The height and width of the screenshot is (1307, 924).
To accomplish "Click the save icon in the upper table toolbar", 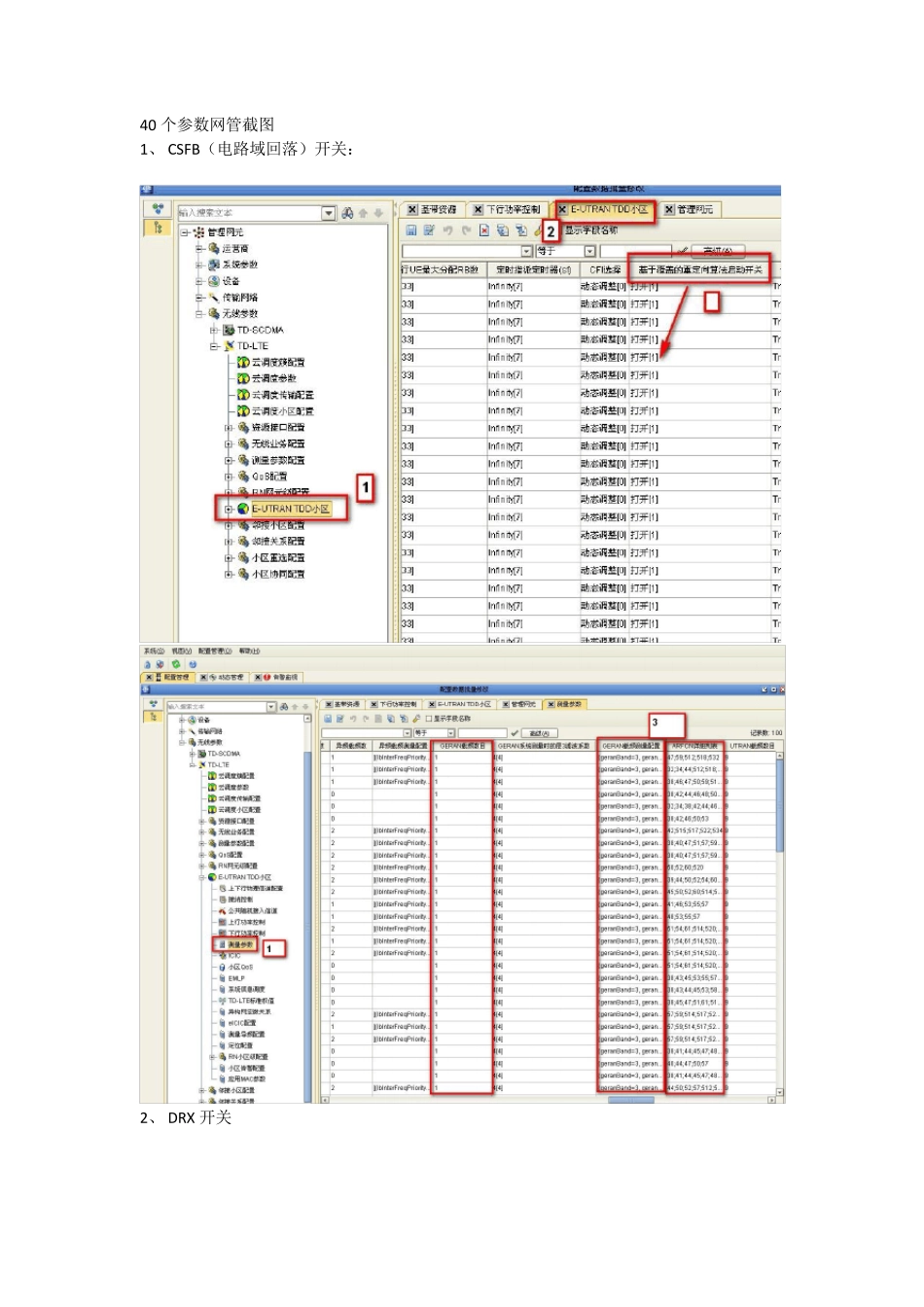I will tap(411, 230).
